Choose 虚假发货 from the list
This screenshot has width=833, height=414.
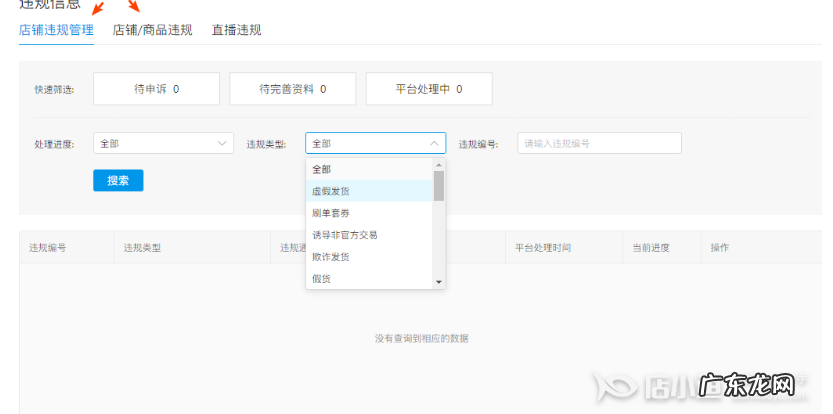(x=370, y=191)
